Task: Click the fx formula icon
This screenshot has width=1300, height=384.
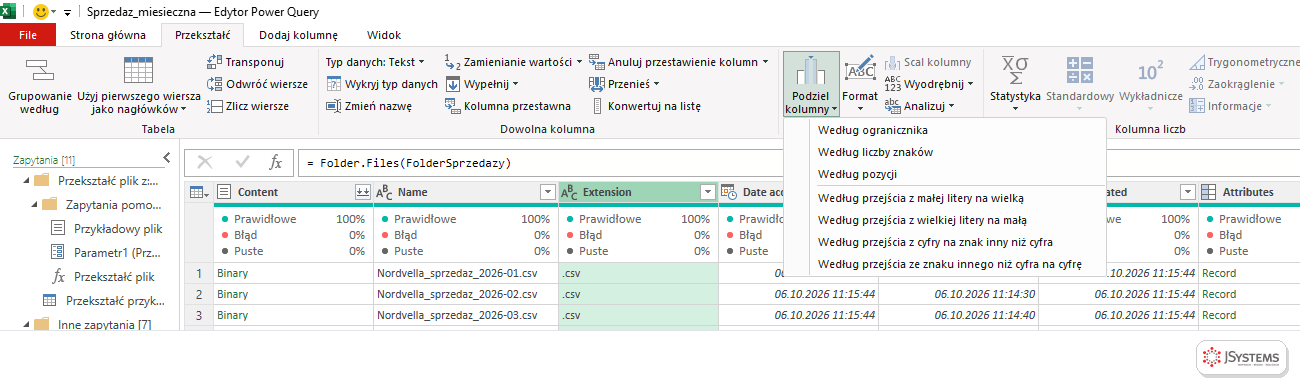Action: pyautogui.click(x=276, y=162)
